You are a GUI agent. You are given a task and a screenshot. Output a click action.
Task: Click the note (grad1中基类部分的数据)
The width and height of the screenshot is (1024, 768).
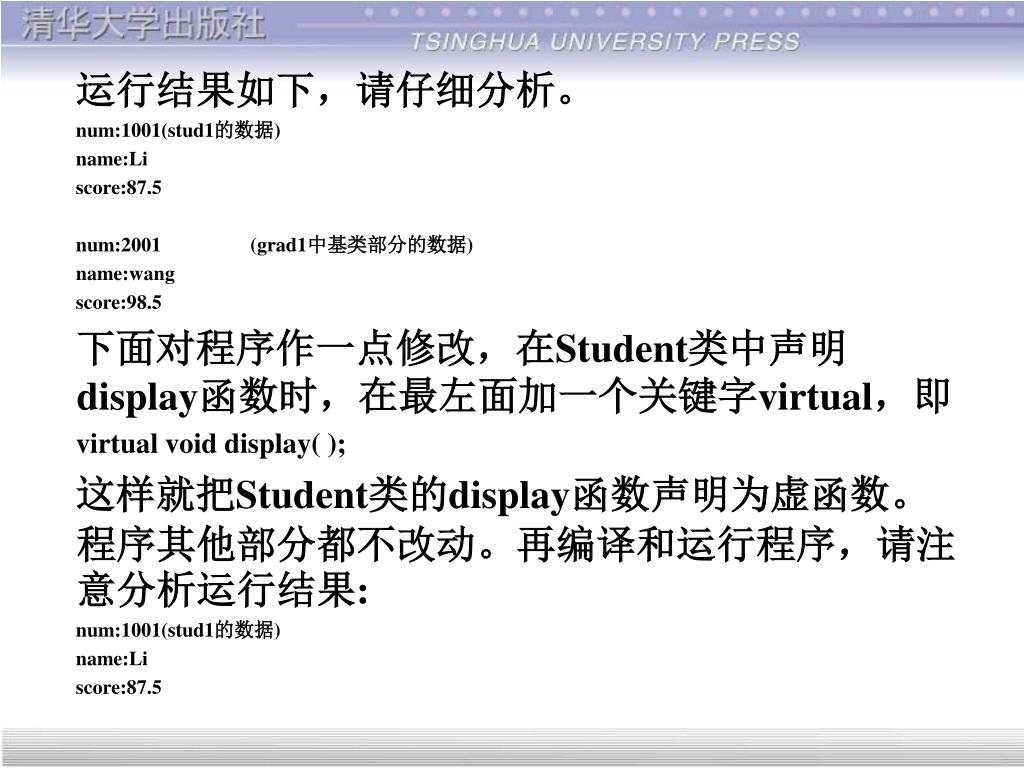tap(361, 245)
